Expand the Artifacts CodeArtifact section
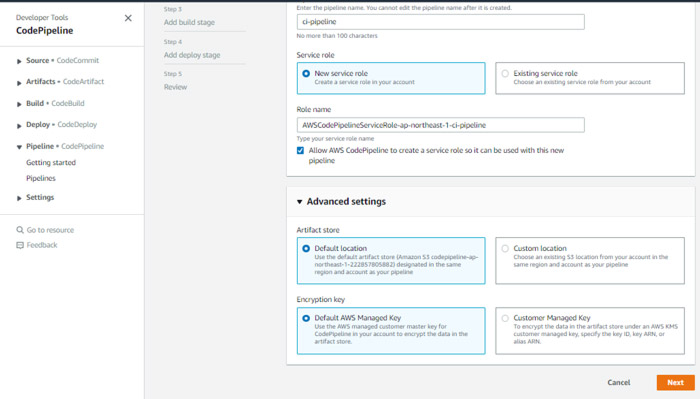Image resolution: width=700 pixels, height=399 pixels. pyautogui.click(x=19, y=83)
